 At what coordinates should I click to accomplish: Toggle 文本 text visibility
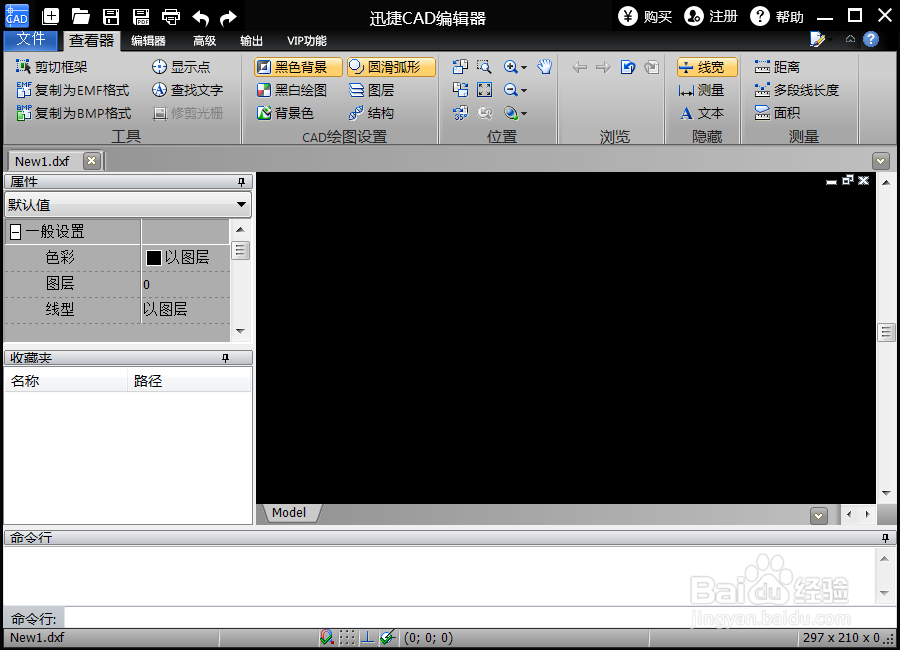[701, 113]
